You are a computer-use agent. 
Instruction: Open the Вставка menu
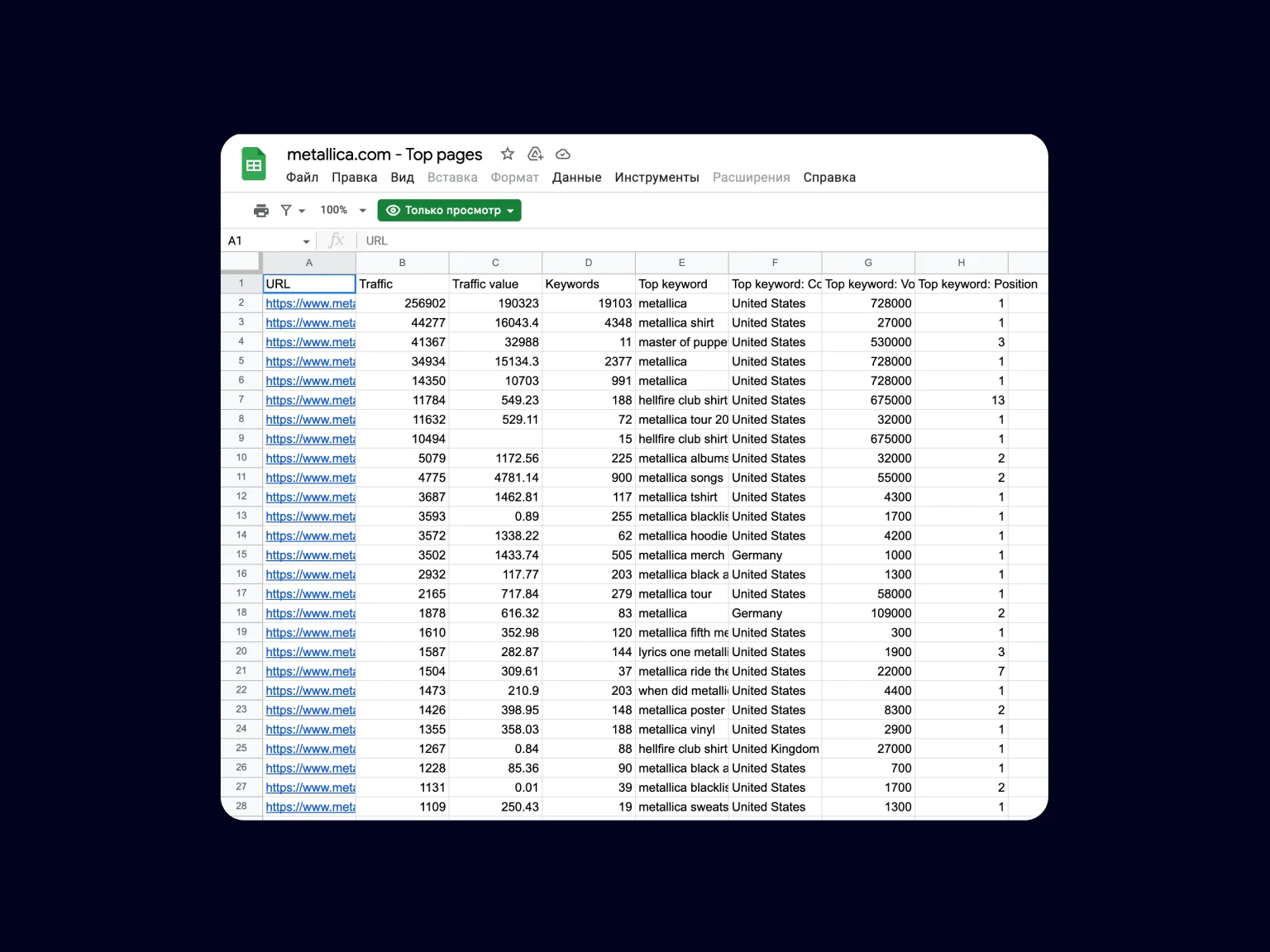coord(452,178)
